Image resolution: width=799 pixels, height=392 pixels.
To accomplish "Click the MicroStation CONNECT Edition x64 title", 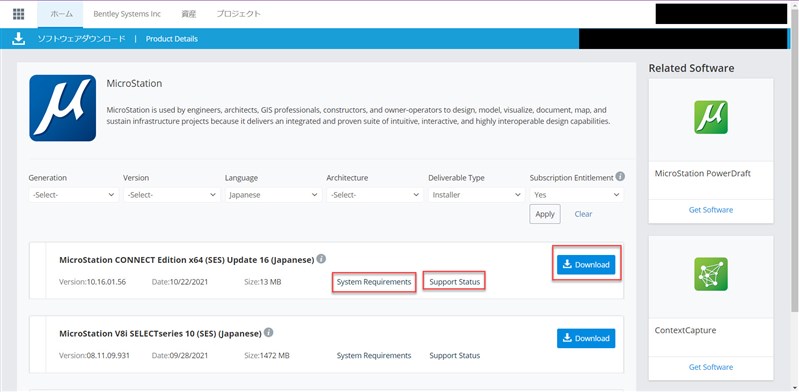I will 187,260.
